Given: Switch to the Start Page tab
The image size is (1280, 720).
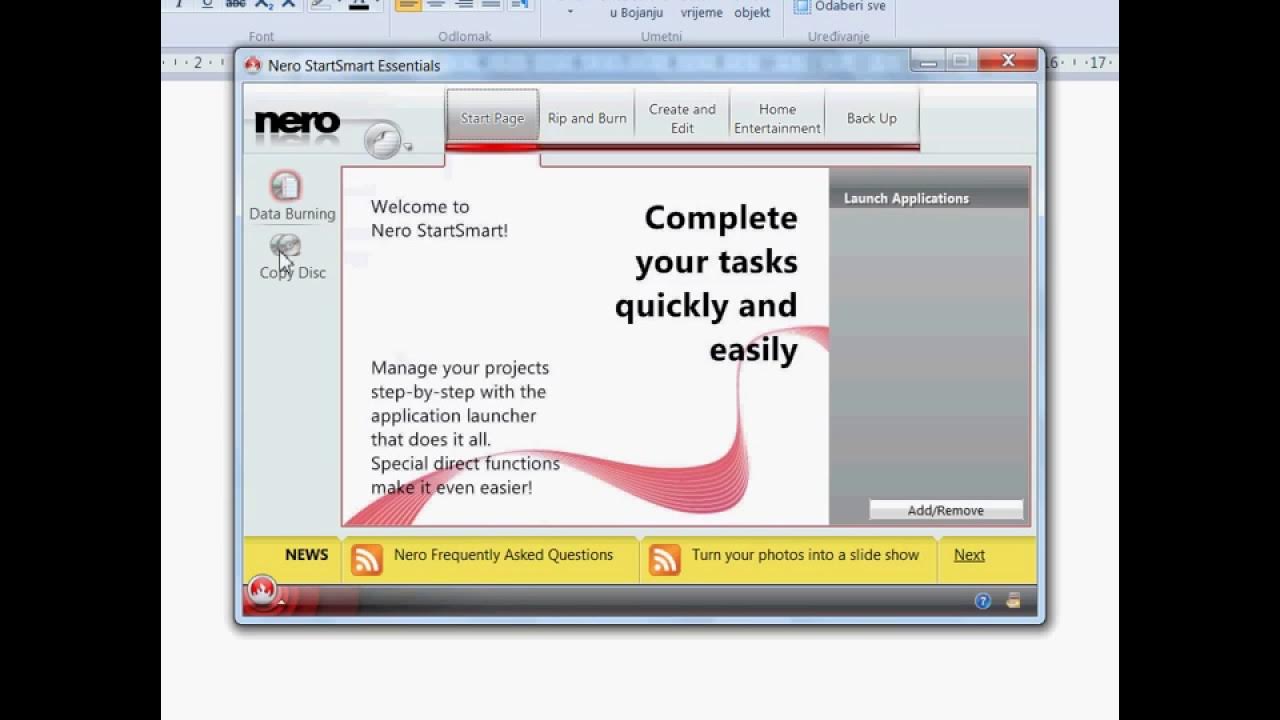Looking at the screenshot, I should 492,118.
